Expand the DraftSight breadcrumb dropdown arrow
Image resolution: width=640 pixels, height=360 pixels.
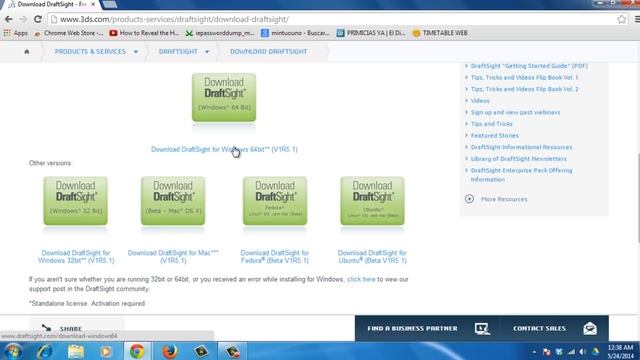[207, 52]
